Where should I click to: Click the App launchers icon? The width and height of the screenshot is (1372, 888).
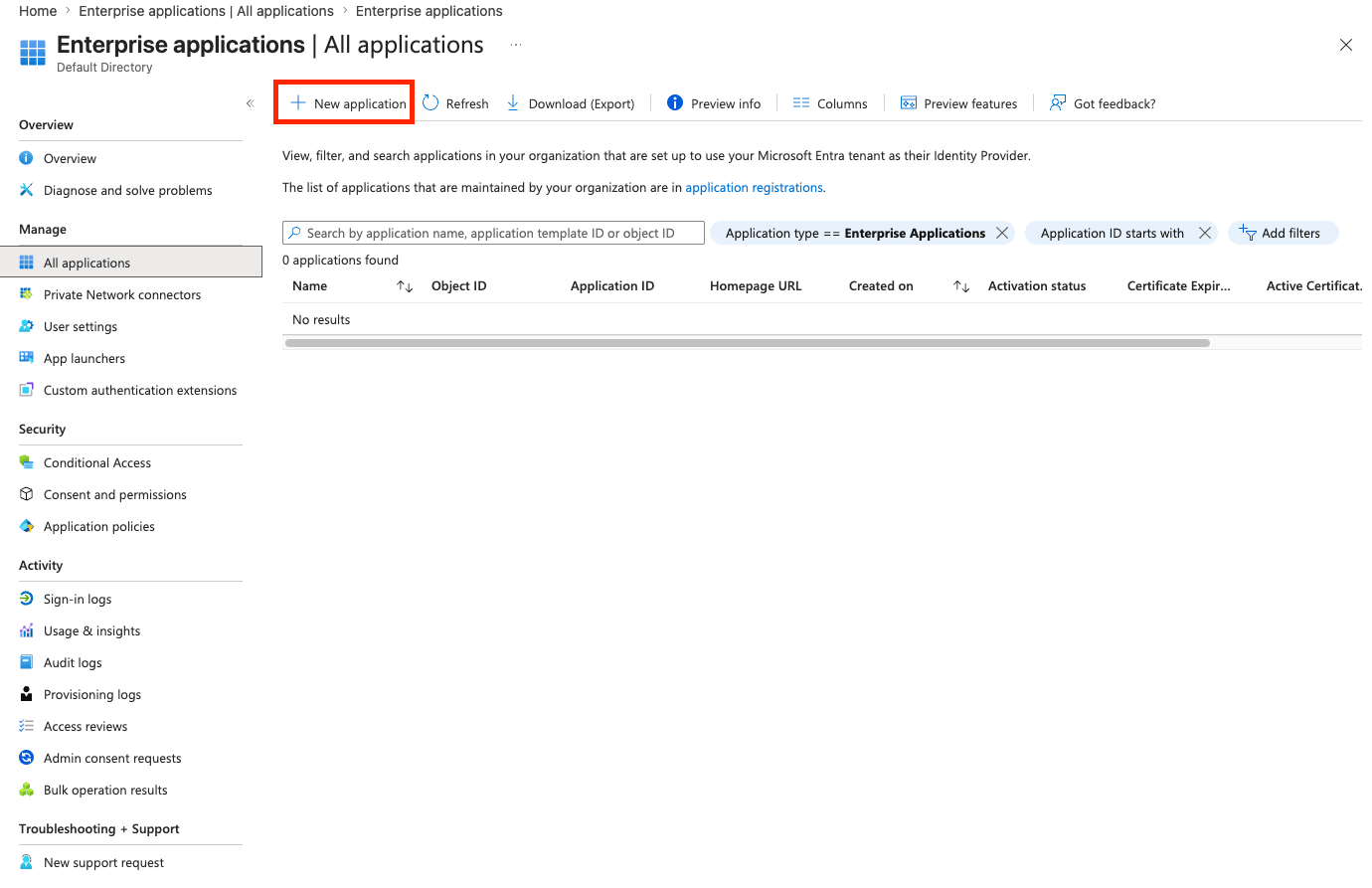pyautogui.click(x=27, y=358)
